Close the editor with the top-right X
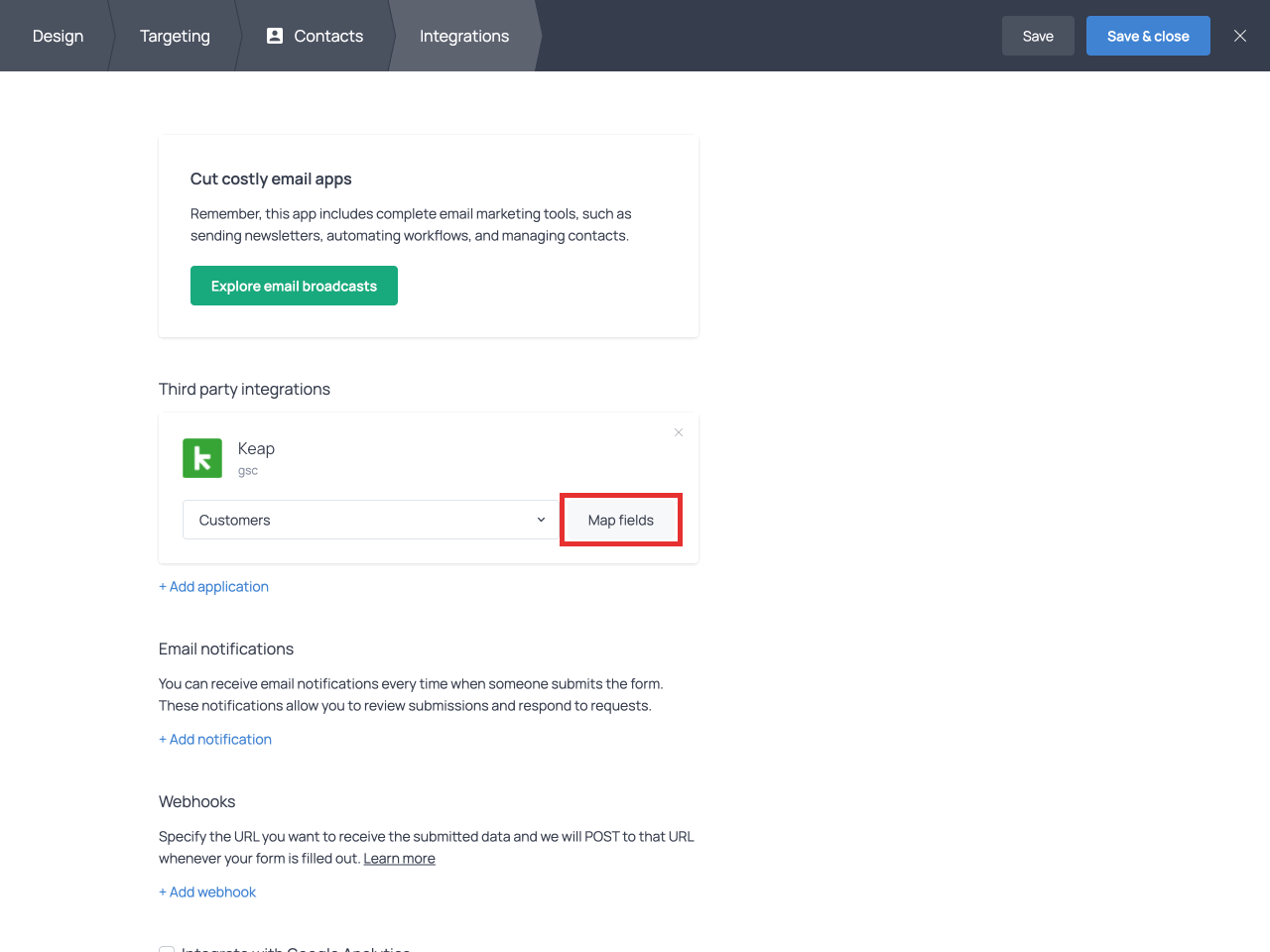The image size is (1270, 952). coord(1239,36)
